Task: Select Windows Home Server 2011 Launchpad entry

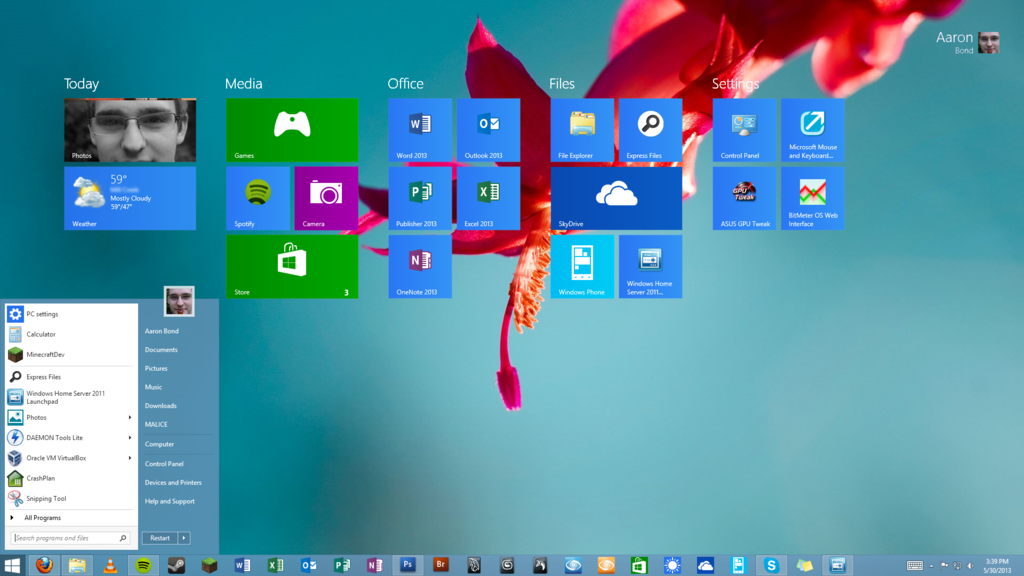Action: 71,397
